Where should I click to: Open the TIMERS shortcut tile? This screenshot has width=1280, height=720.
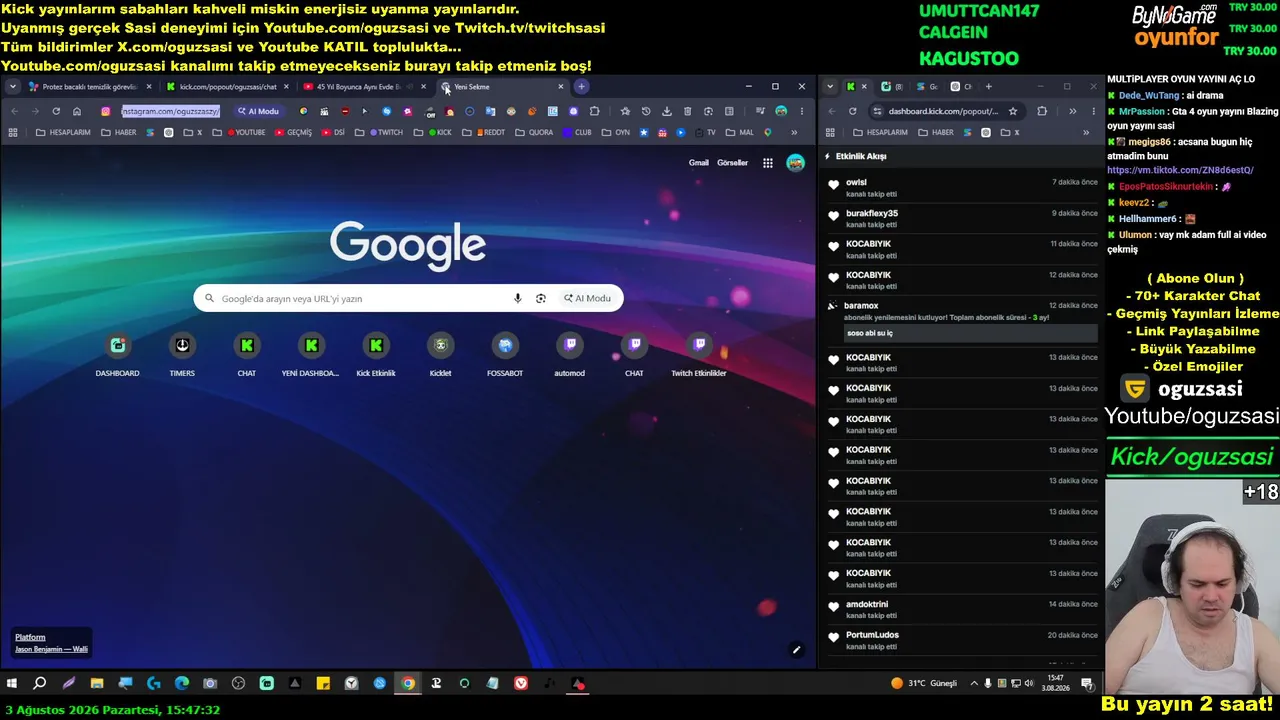(182, 355)
